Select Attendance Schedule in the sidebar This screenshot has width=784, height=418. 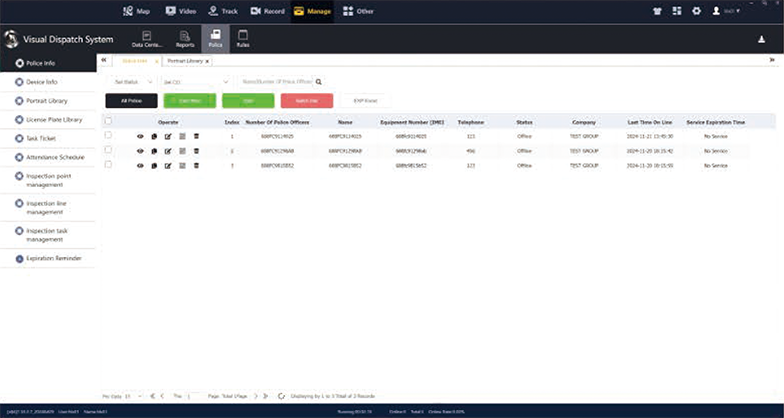point(54,158)
